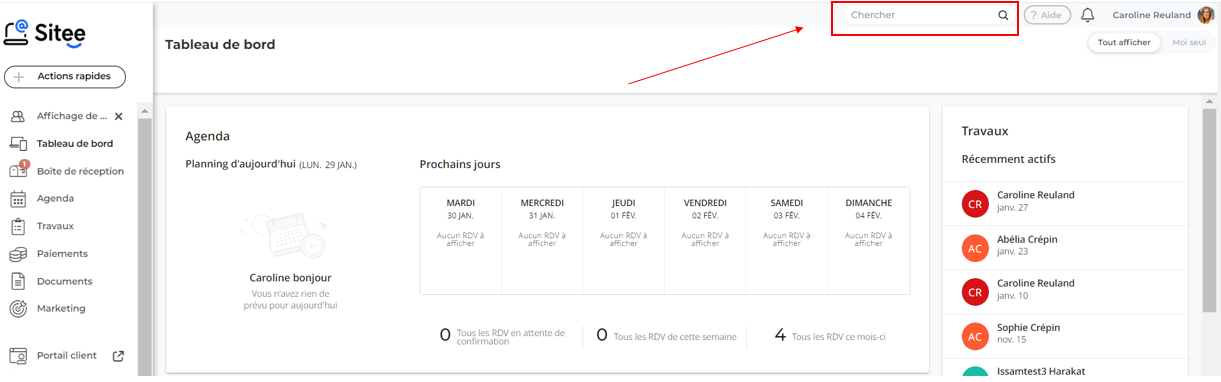The image size is (1221, 382).
Task: Close the Affichage de... sidebar item
Action: click(x=119, y=116)
